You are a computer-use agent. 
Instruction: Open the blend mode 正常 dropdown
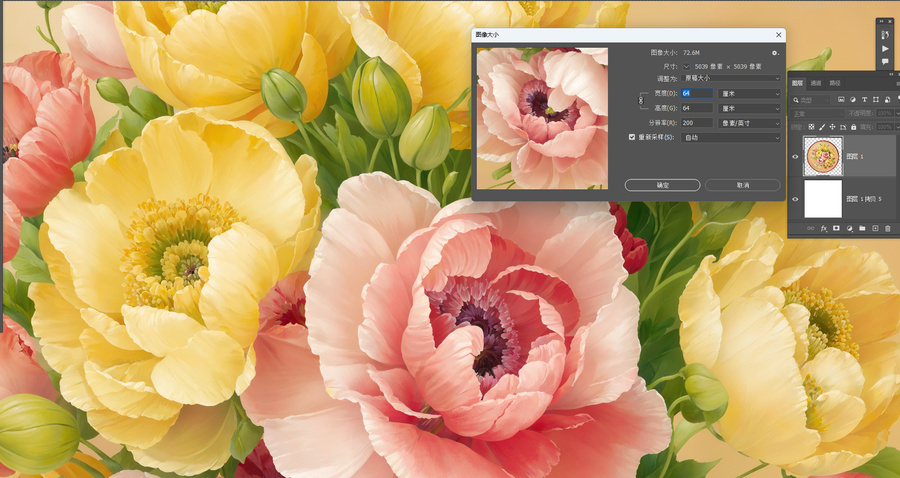tap(817, 114)
